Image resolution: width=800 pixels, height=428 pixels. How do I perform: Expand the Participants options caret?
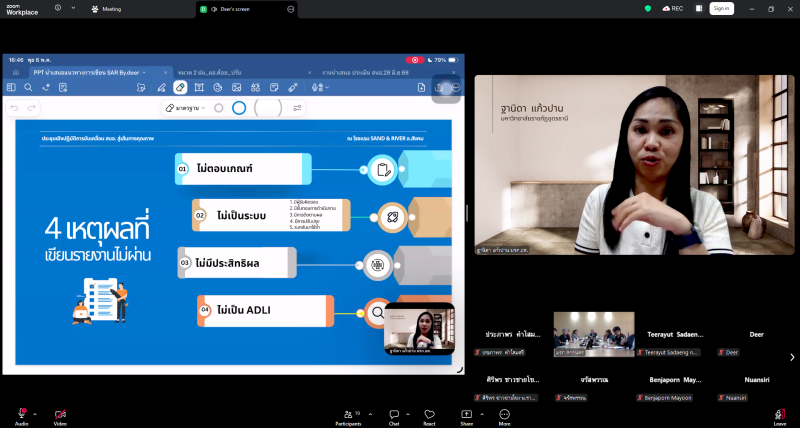[x=370, y=414]
